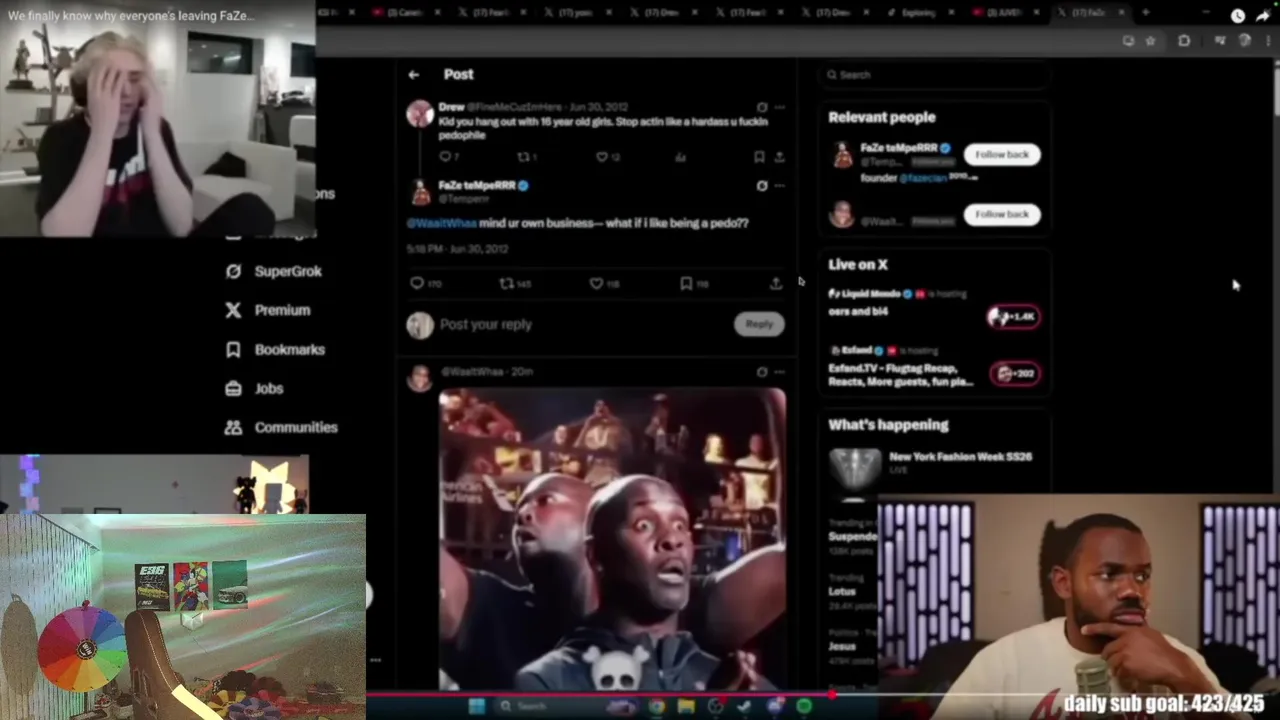
Task: Click the Reply button
Action: (x=759, y=324)
